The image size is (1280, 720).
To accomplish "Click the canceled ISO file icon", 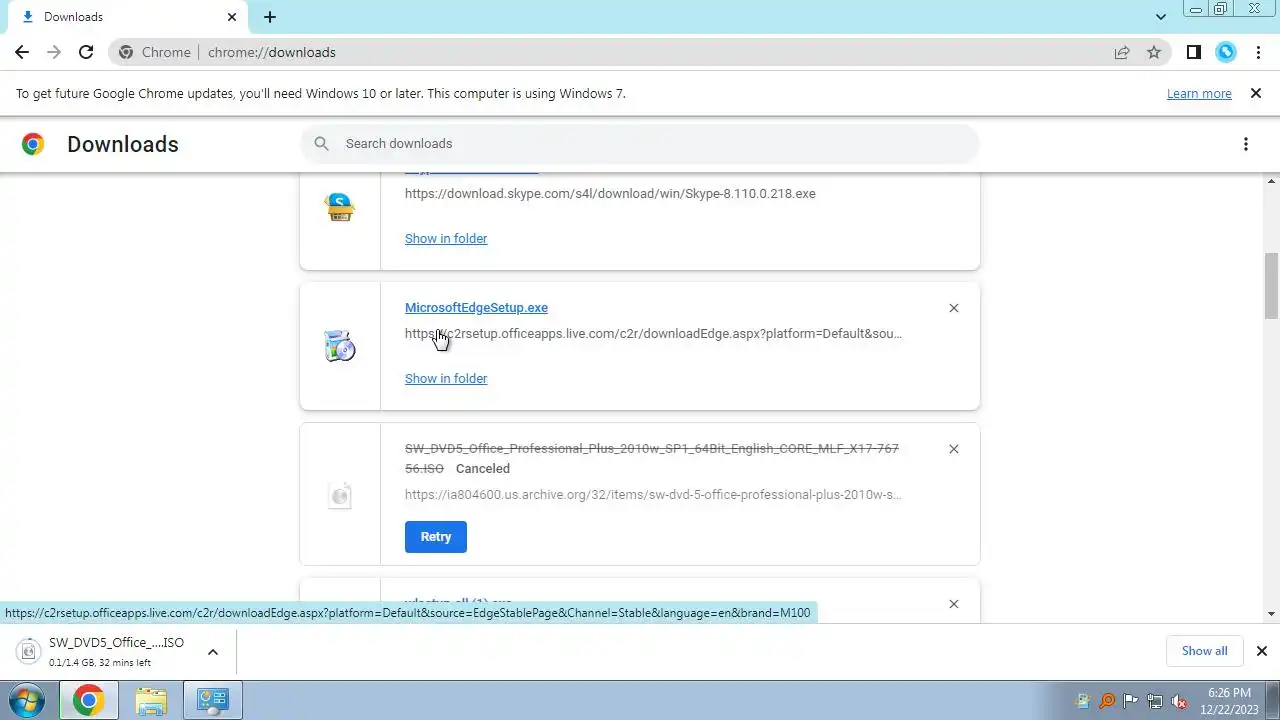I will 340,495.
